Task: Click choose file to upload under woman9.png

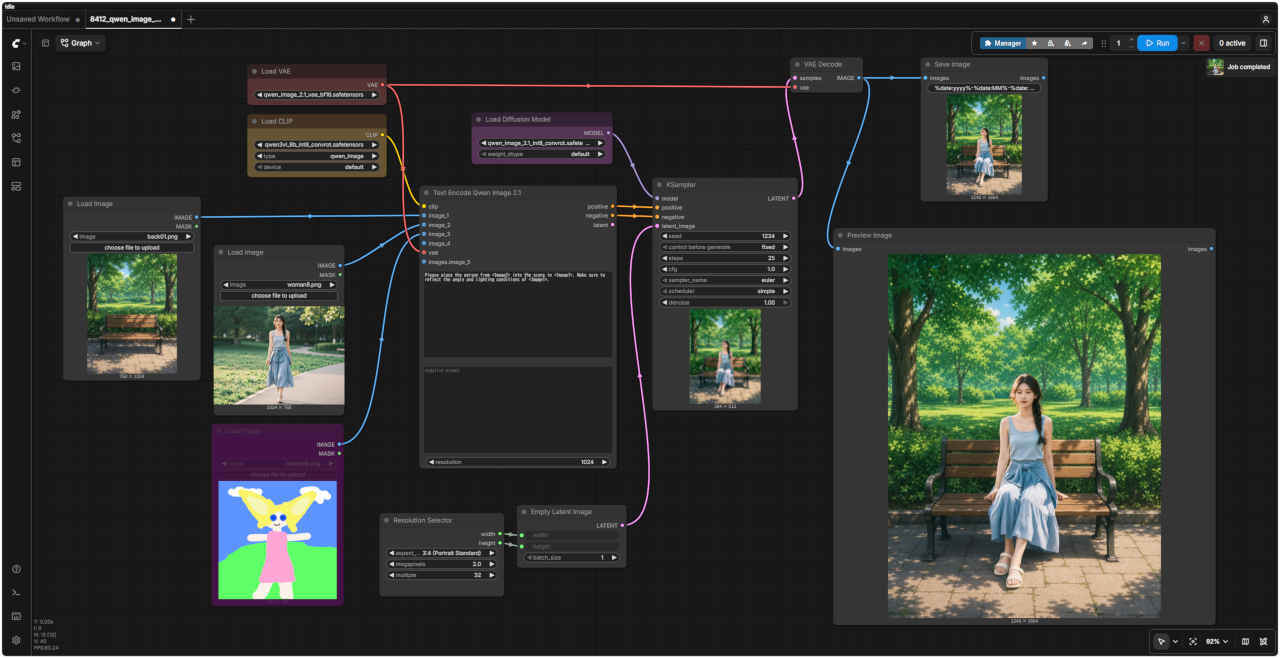Action: pos(279,296)
